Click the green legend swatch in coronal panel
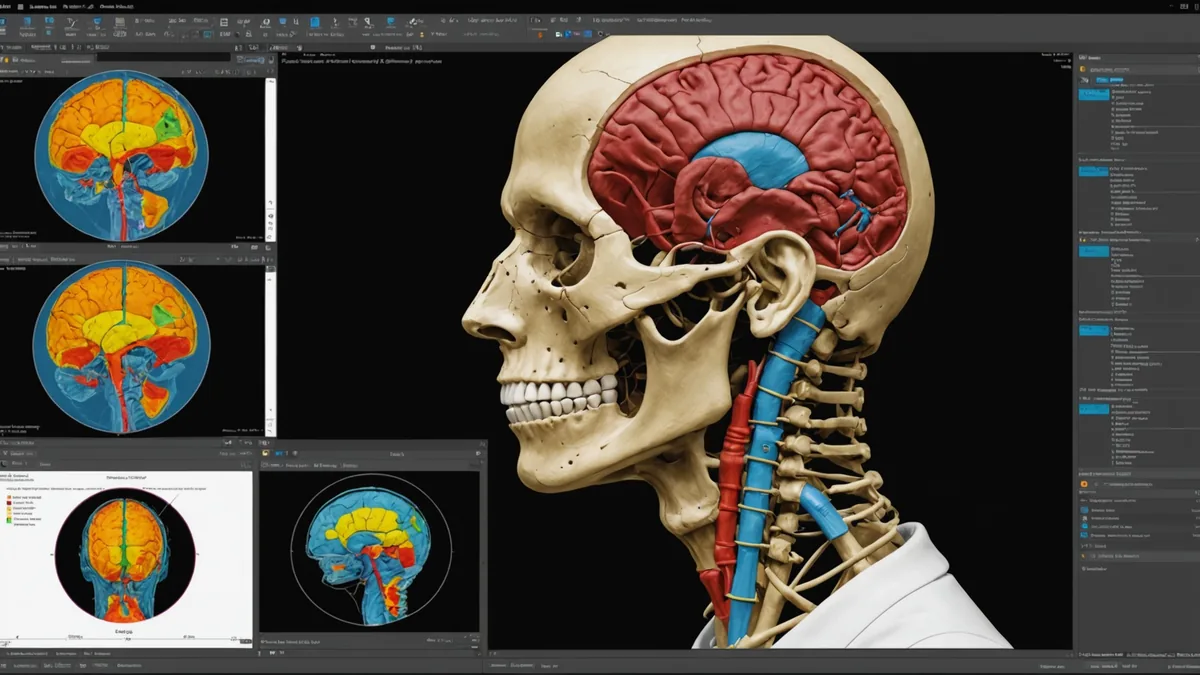Viewport: 1200px width, 675px height. pyautogui.click(x=8, y=520)
